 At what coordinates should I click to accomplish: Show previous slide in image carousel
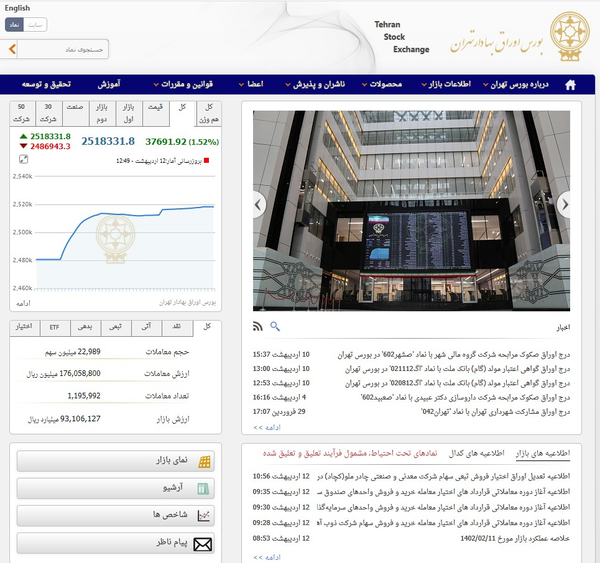tap(259, 205)
